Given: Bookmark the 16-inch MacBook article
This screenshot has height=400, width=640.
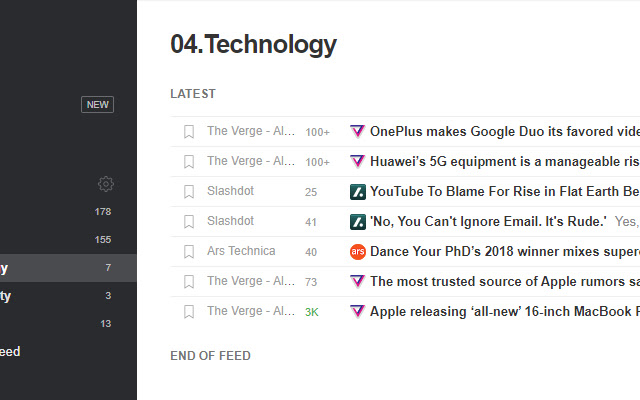Looking at the screenshot, I should pos(188,312).
